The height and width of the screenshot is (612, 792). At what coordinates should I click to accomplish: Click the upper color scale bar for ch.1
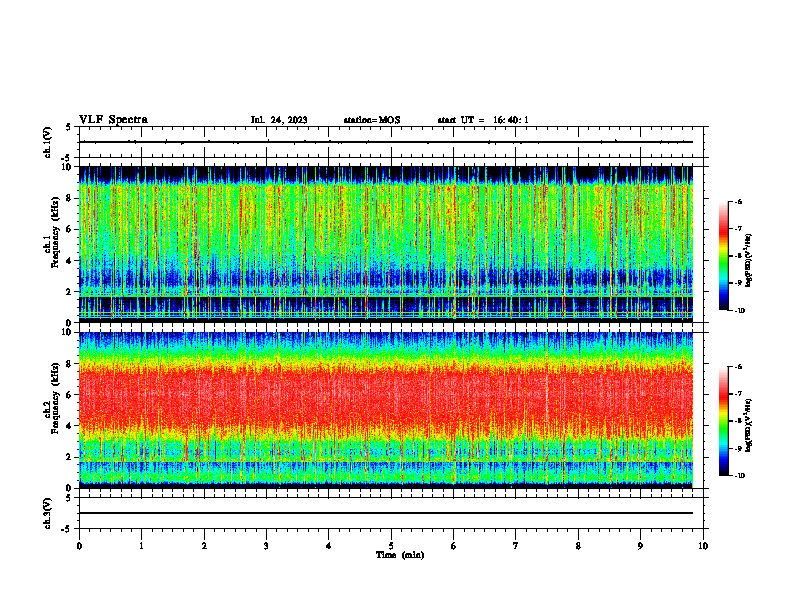[723, 256]
